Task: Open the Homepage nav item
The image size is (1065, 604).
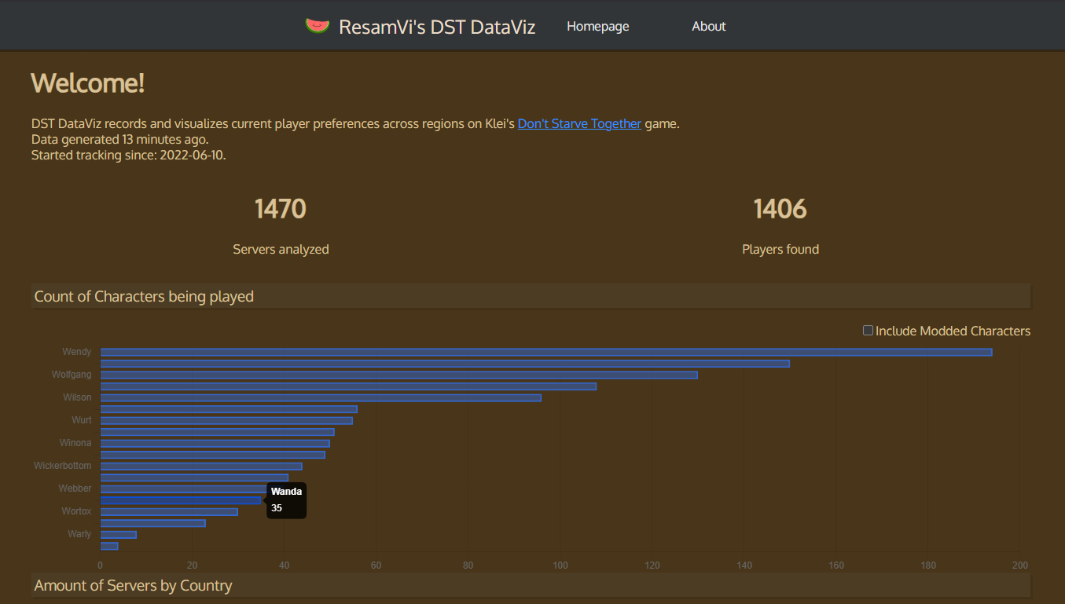Action: (598, 26)
